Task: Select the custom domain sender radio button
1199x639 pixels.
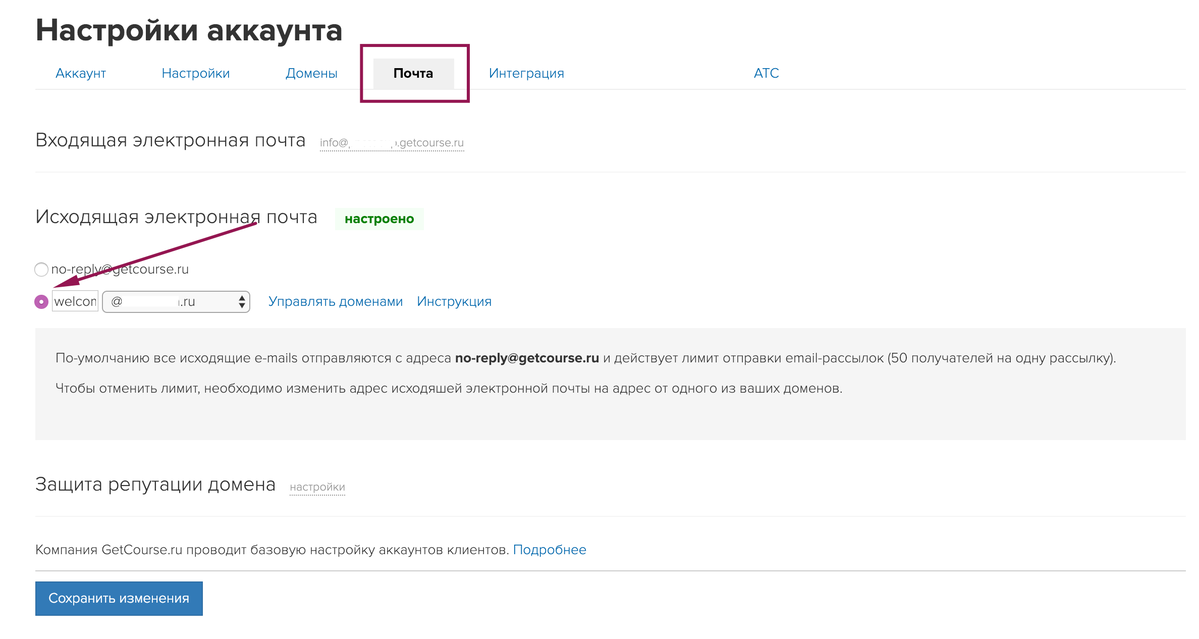Action: pos(41,302)
